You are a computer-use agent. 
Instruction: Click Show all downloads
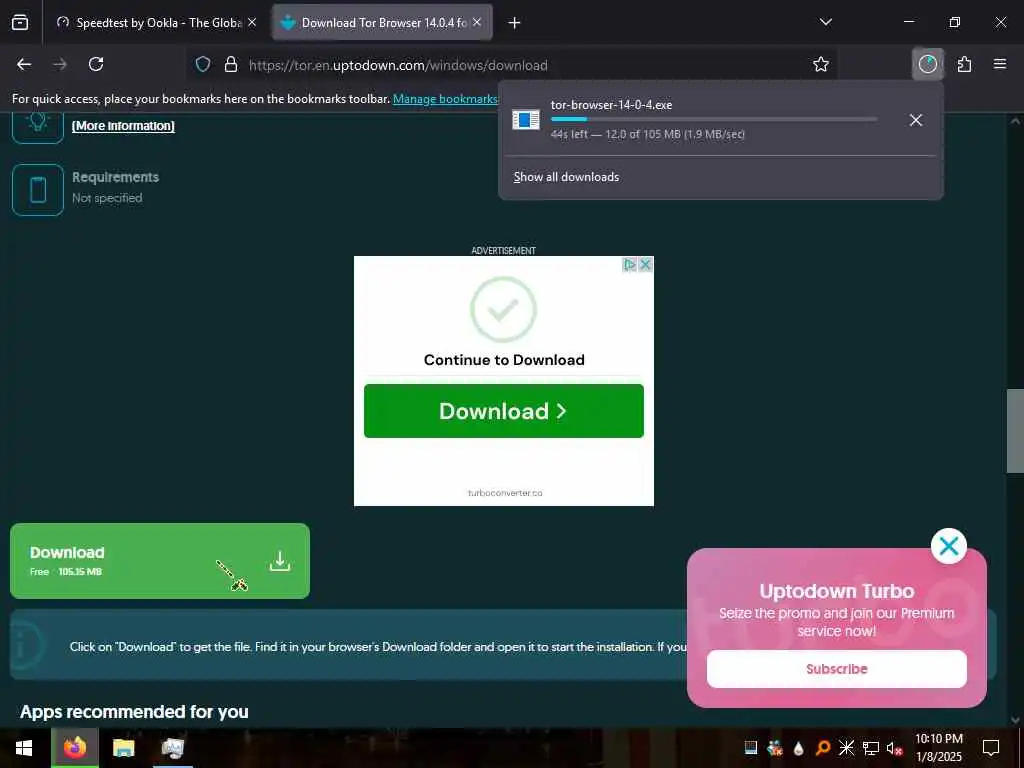[566, 177]
